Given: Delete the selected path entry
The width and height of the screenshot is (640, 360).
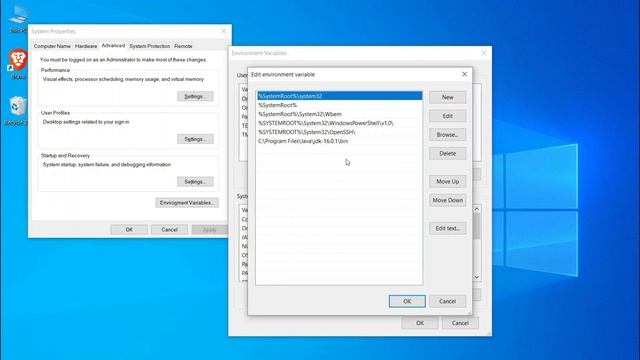Looking at the screenshot, I should 447,153.
